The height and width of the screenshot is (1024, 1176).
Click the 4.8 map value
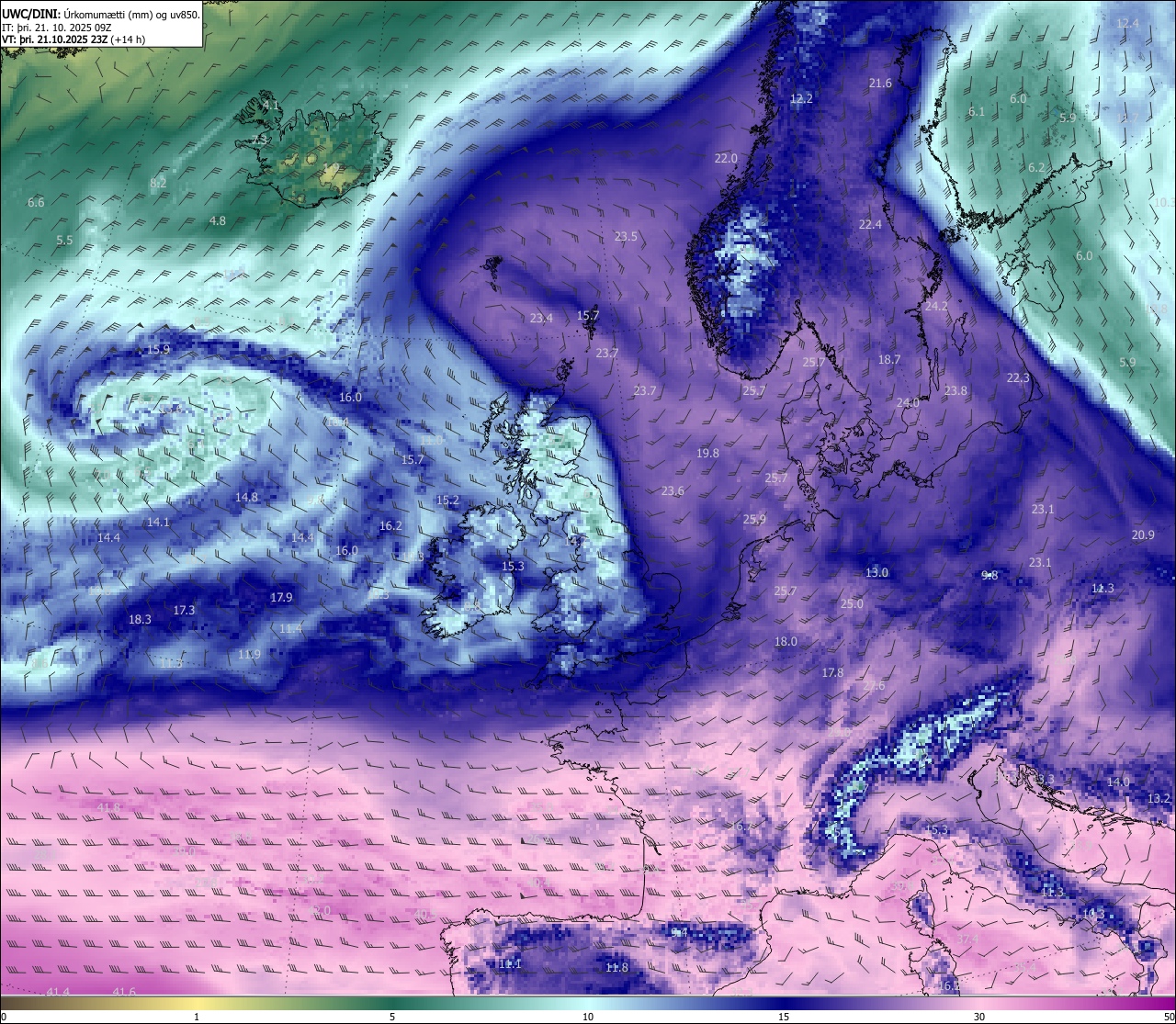[x=218, y=221]
